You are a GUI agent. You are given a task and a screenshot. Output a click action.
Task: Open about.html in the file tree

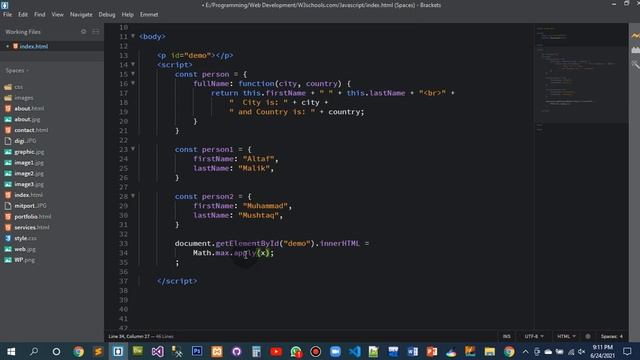[x=29, y=109]
